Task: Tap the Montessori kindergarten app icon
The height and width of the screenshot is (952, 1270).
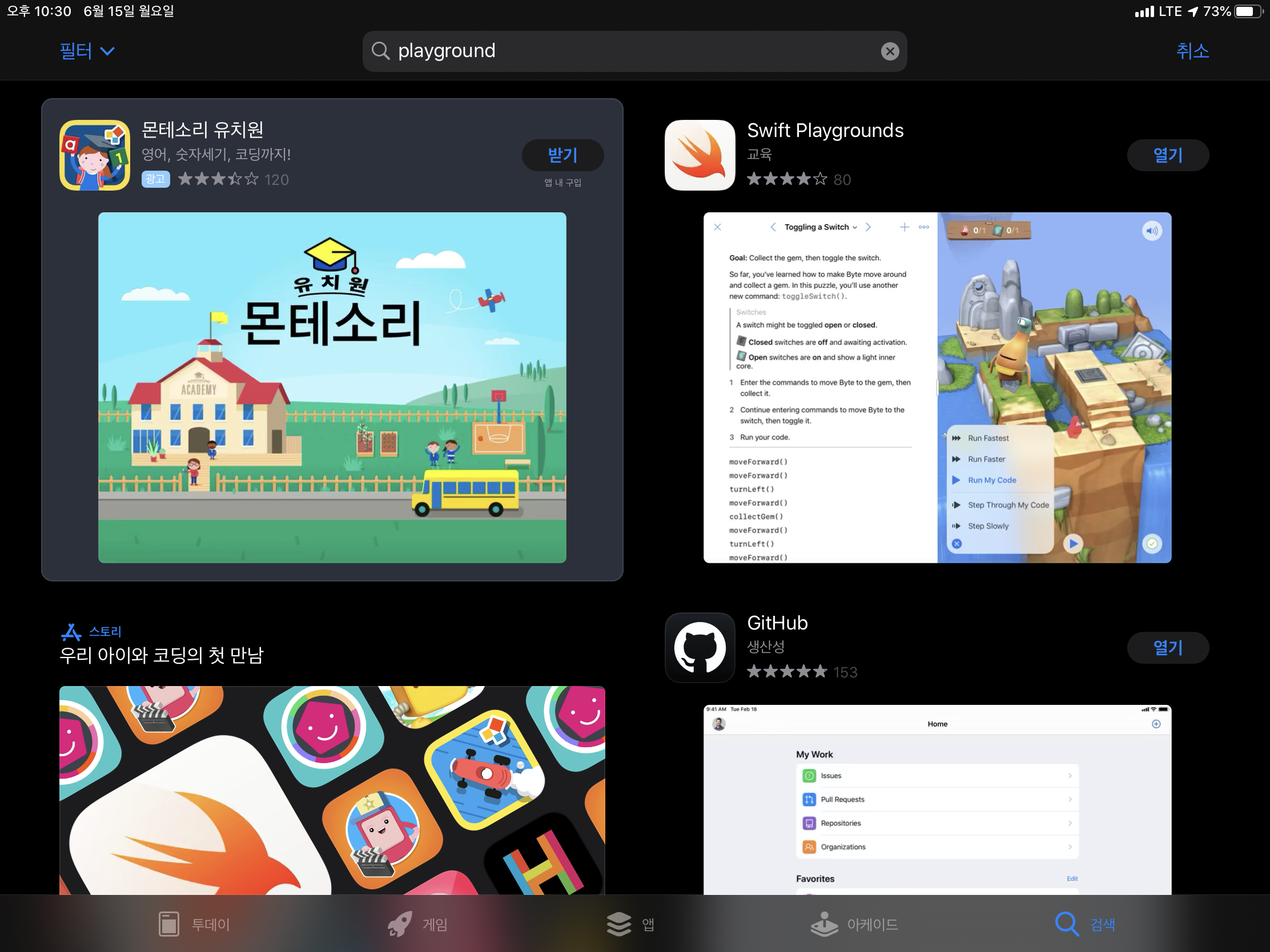Action: [95, 155]
